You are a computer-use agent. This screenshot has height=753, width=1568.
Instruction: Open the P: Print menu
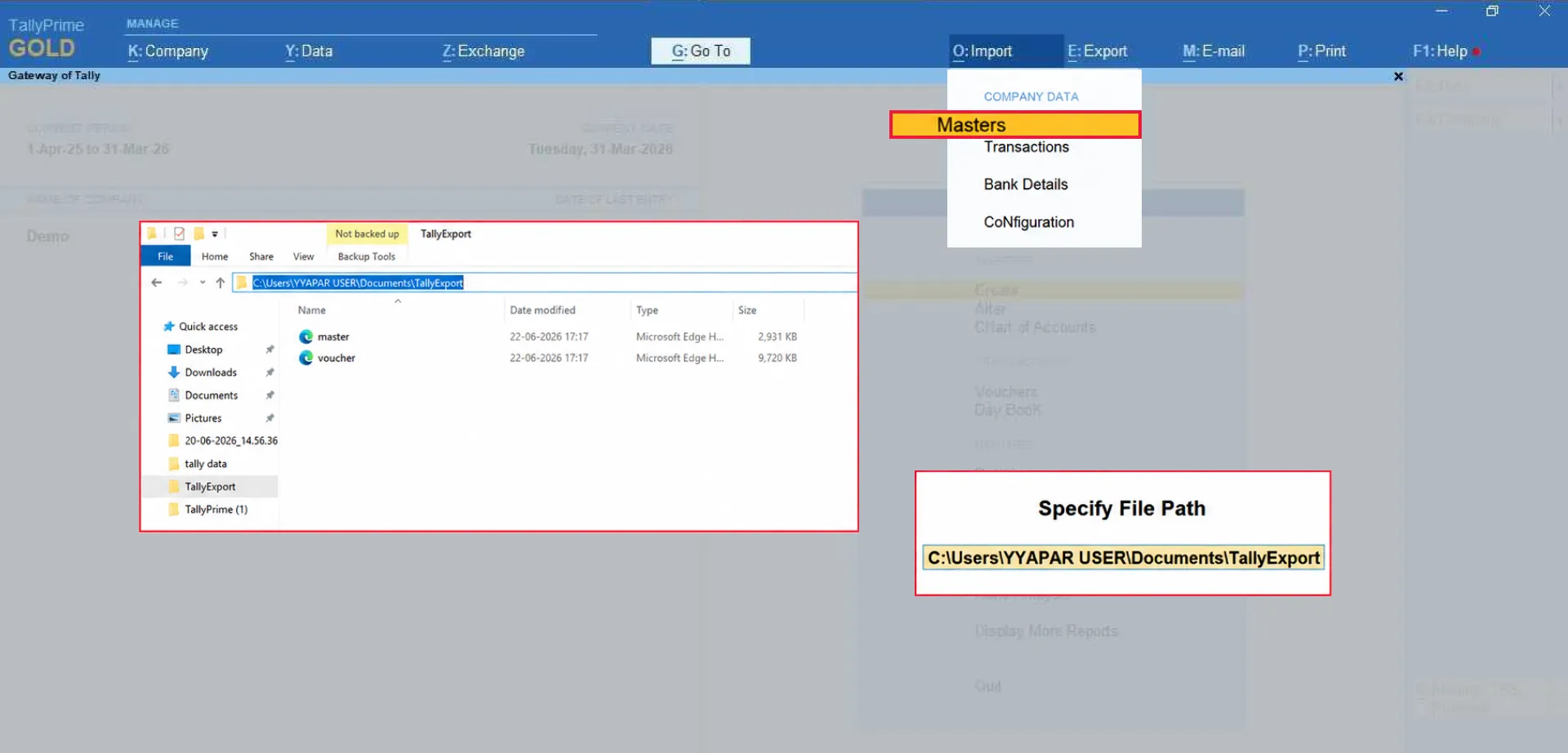coord(1321,51)
